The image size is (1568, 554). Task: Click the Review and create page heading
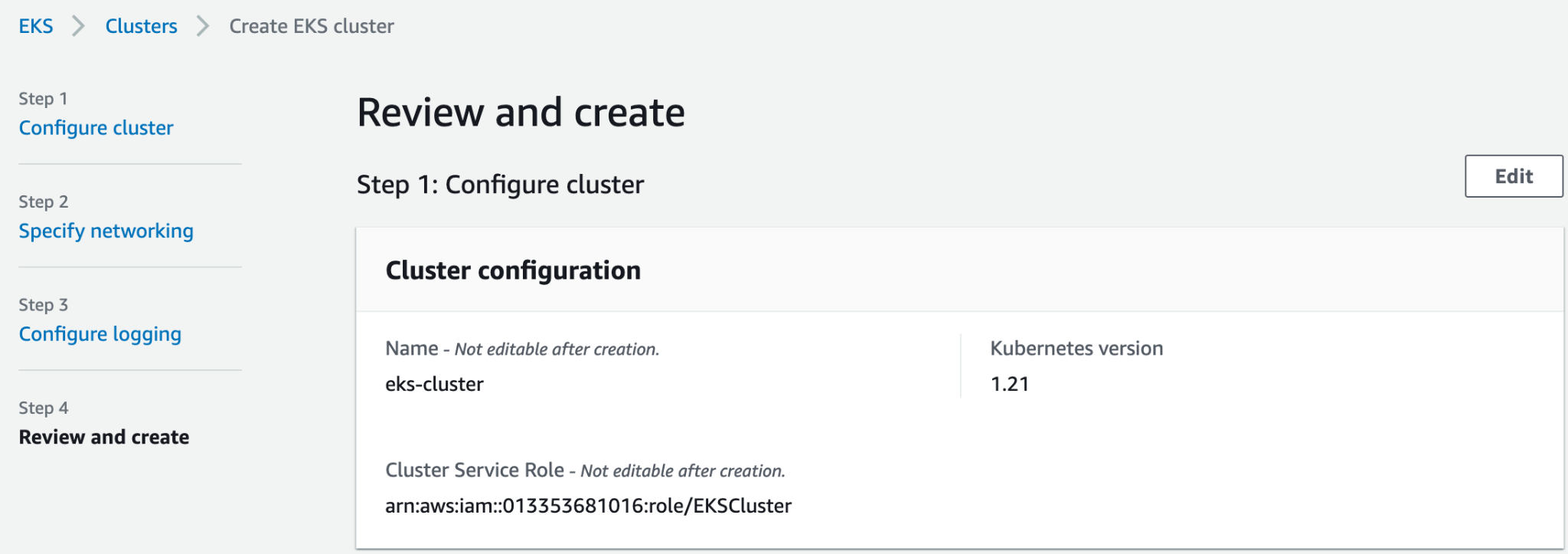[x=521, y=113]
